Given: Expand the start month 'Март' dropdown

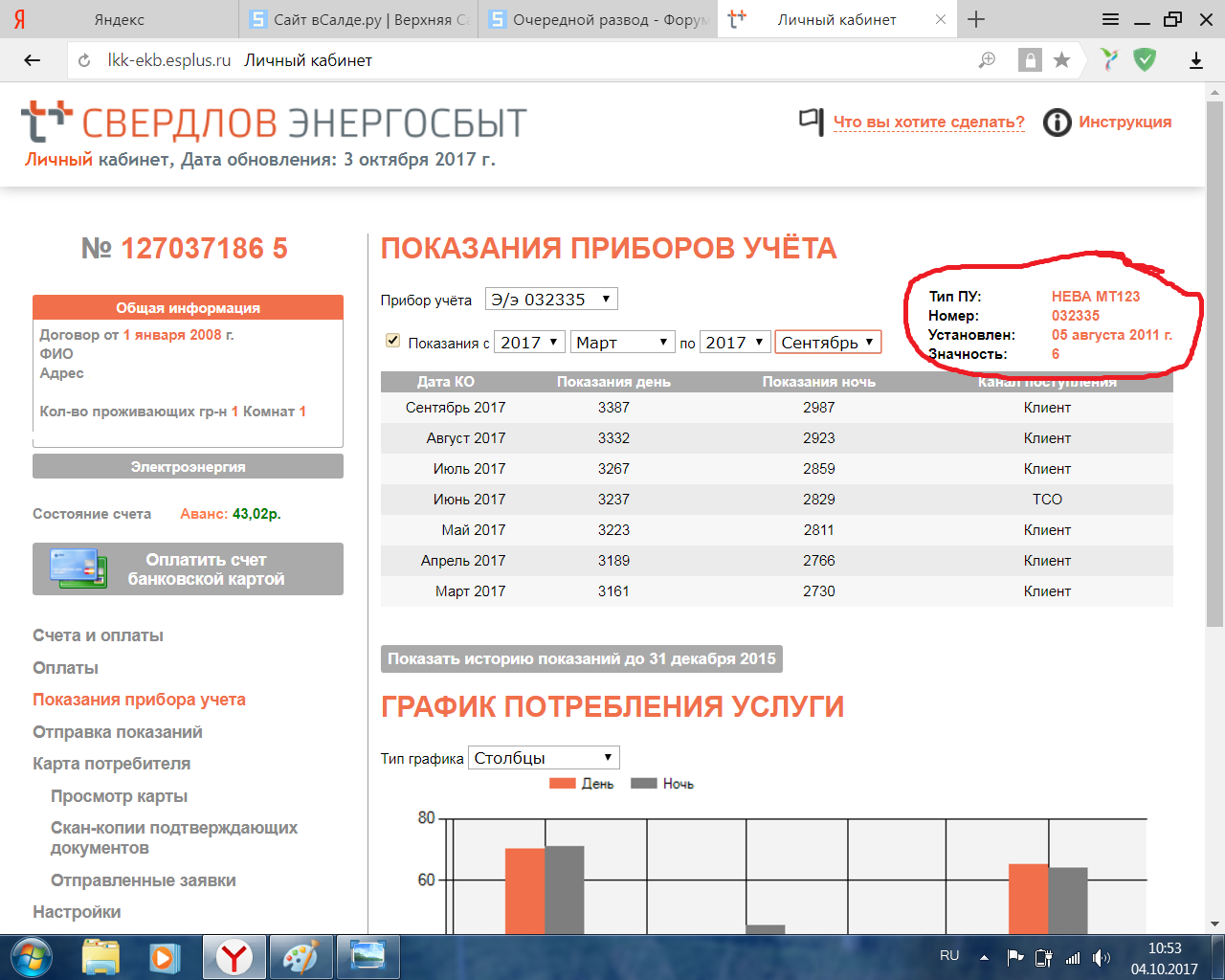Looking at the screenshot, I should click(x=622, y=343).
